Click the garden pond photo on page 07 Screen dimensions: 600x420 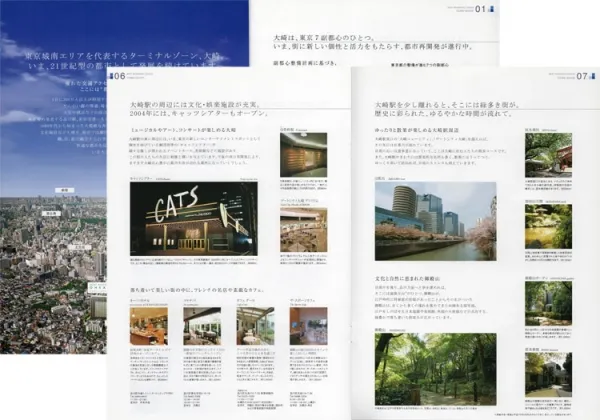coord(548,226)
